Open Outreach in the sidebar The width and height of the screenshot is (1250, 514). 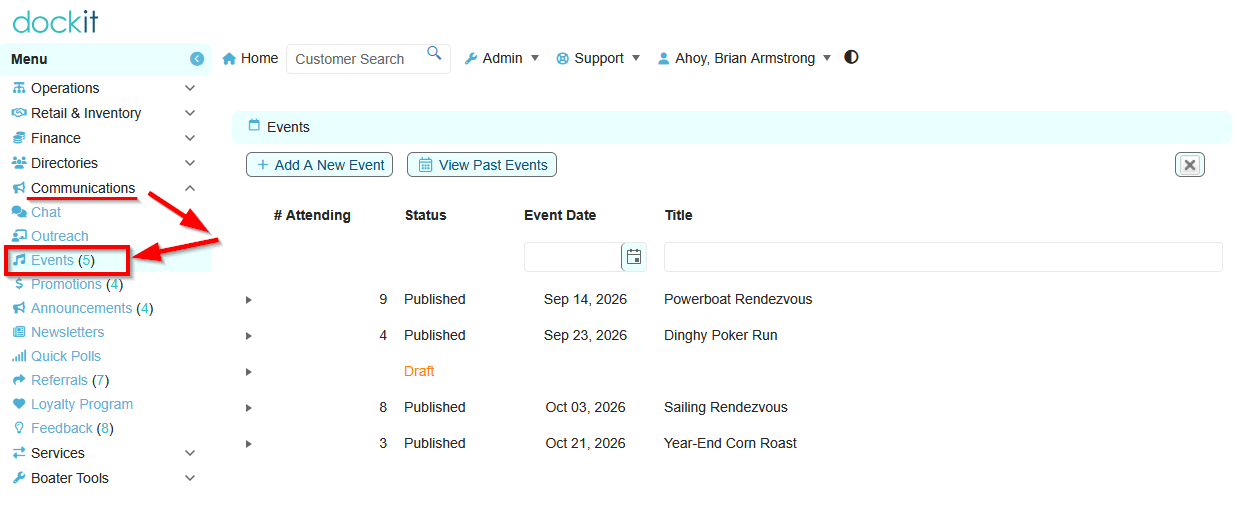(60, 236)
